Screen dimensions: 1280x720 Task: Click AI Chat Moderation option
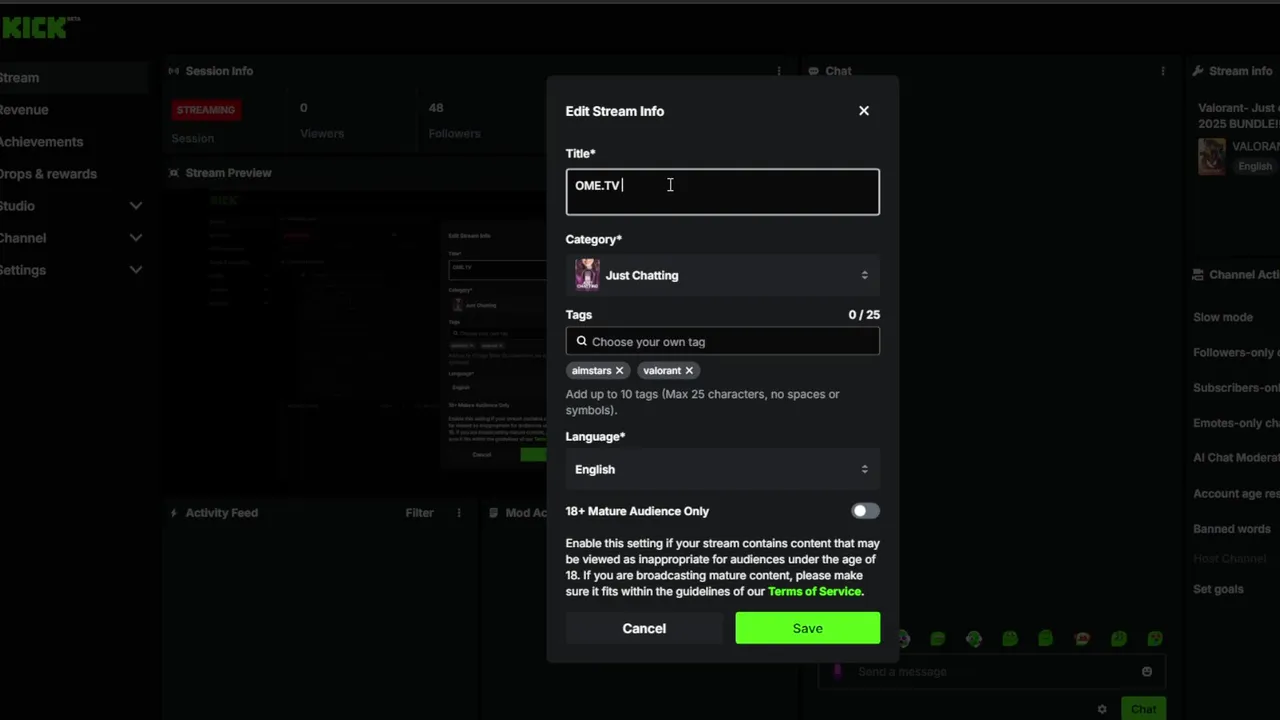[1236, 458]
